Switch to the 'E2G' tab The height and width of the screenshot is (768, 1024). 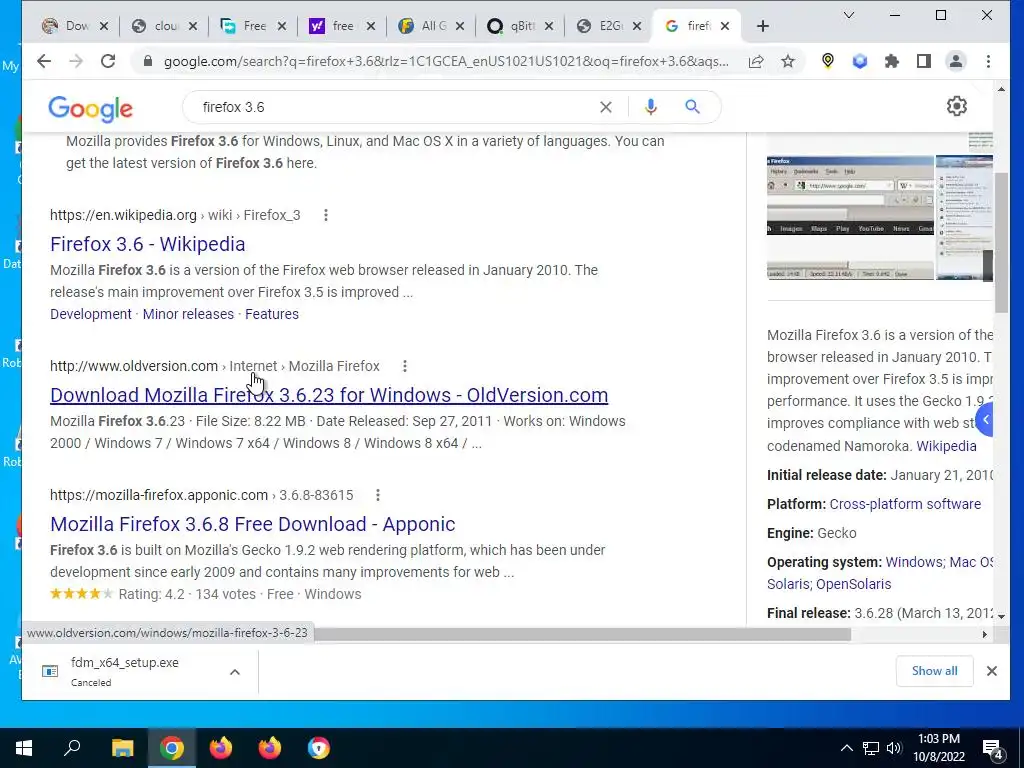coord(608,26)
